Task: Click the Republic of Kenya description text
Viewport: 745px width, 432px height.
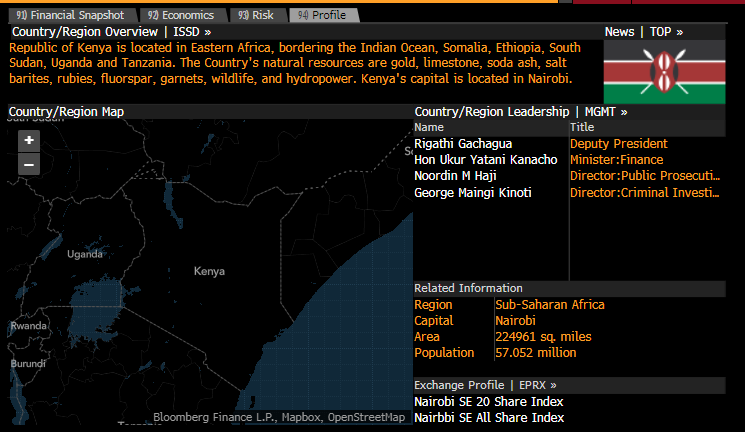Action: click(x=295, y=63)
